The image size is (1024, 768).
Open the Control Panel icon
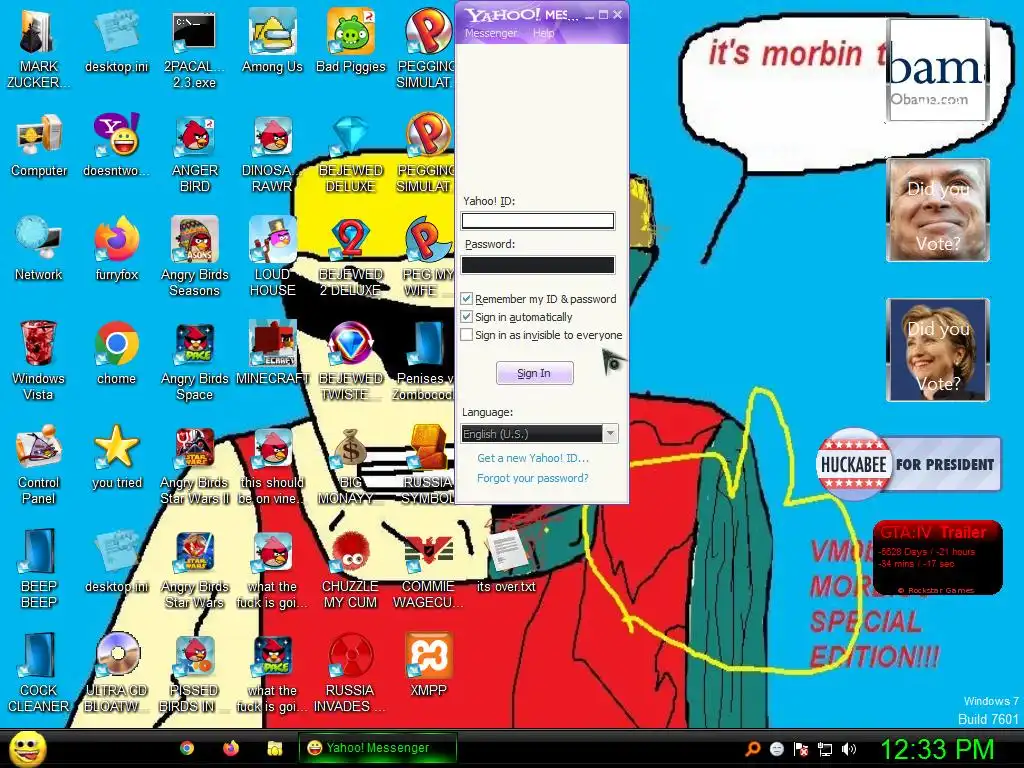pyautogui.click(x=39, y=465)
